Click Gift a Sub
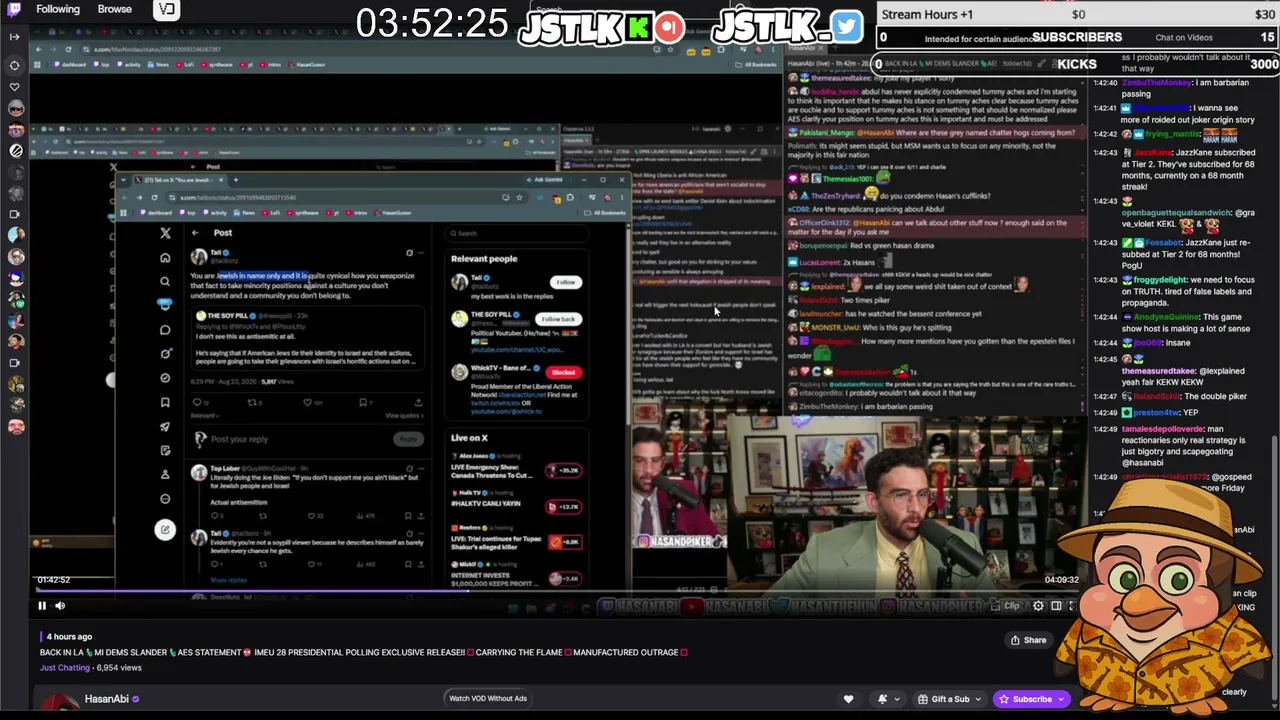Screen dimensions: 1280x720 click(x=944, y=699)
